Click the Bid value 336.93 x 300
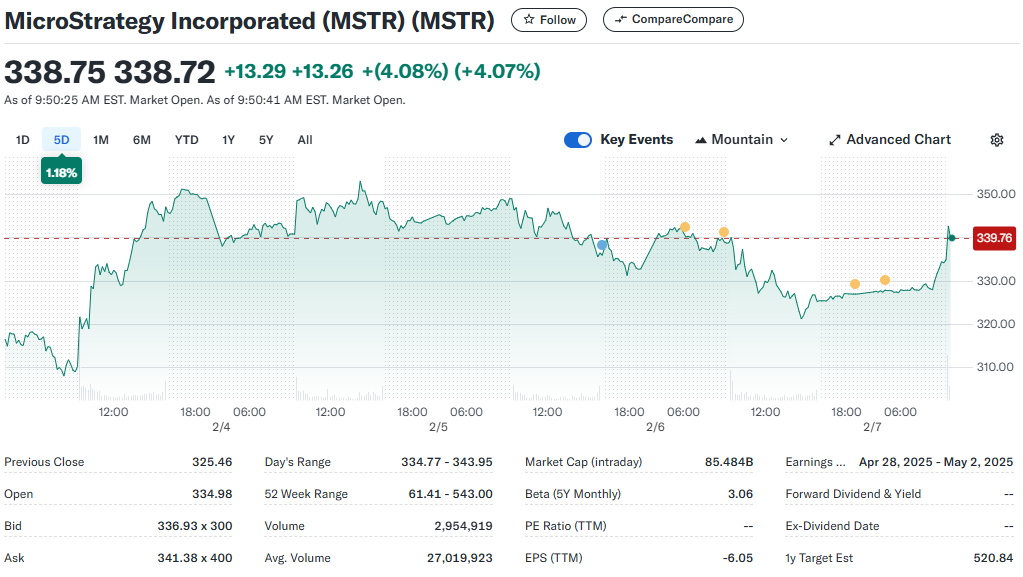The width and height of the screenshot is (1023, 577). click(x=194, y=526)
